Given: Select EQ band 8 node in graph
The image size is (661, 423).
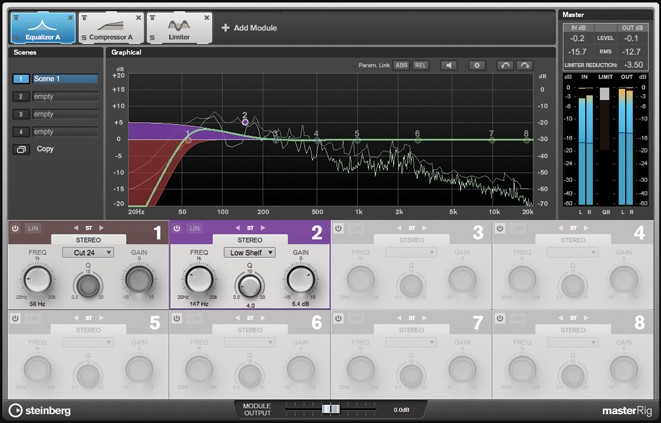Looking at the screenshot, I should [x=526, y=140].
